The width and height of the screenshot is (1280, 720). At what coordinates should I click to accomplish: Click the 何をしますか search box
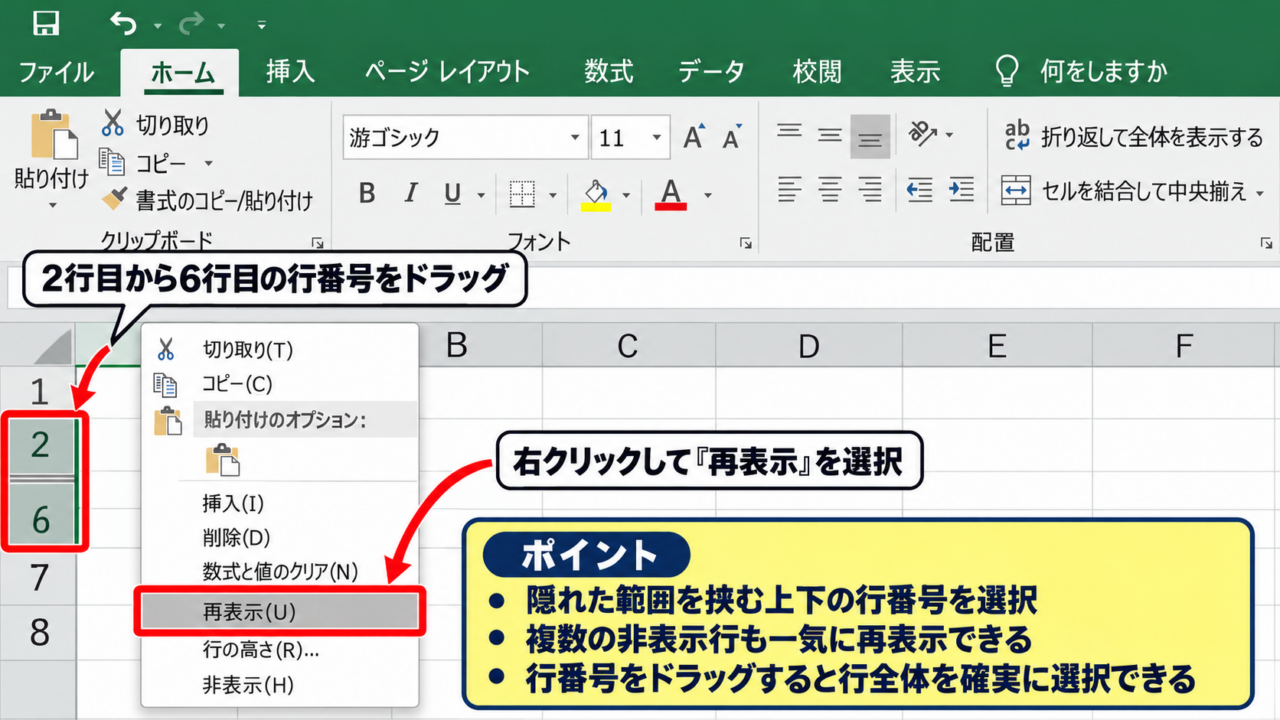[1082, 72]
